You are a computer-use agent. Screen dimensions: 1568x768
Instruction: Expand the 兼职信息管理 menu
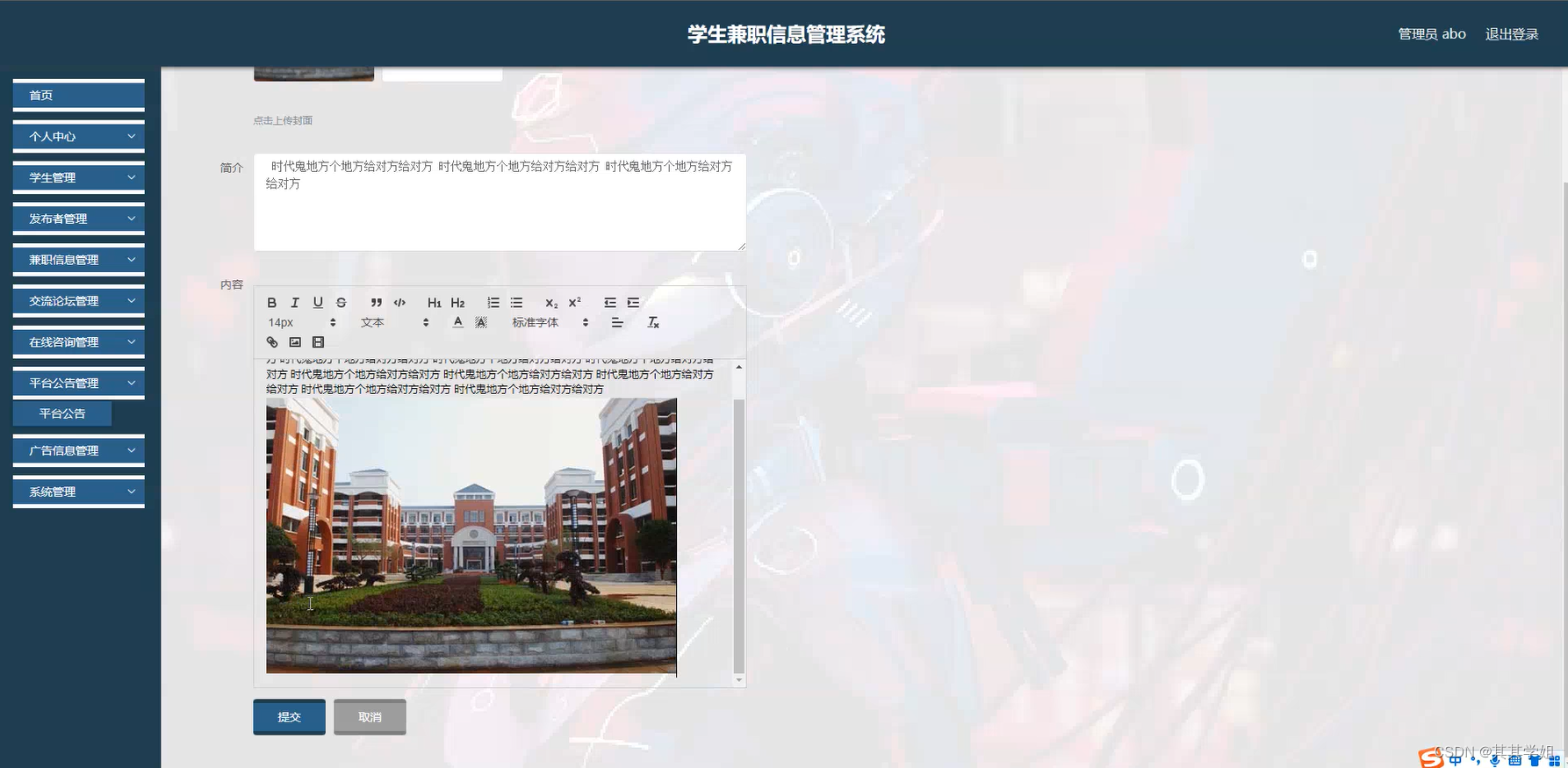[78, 261]
